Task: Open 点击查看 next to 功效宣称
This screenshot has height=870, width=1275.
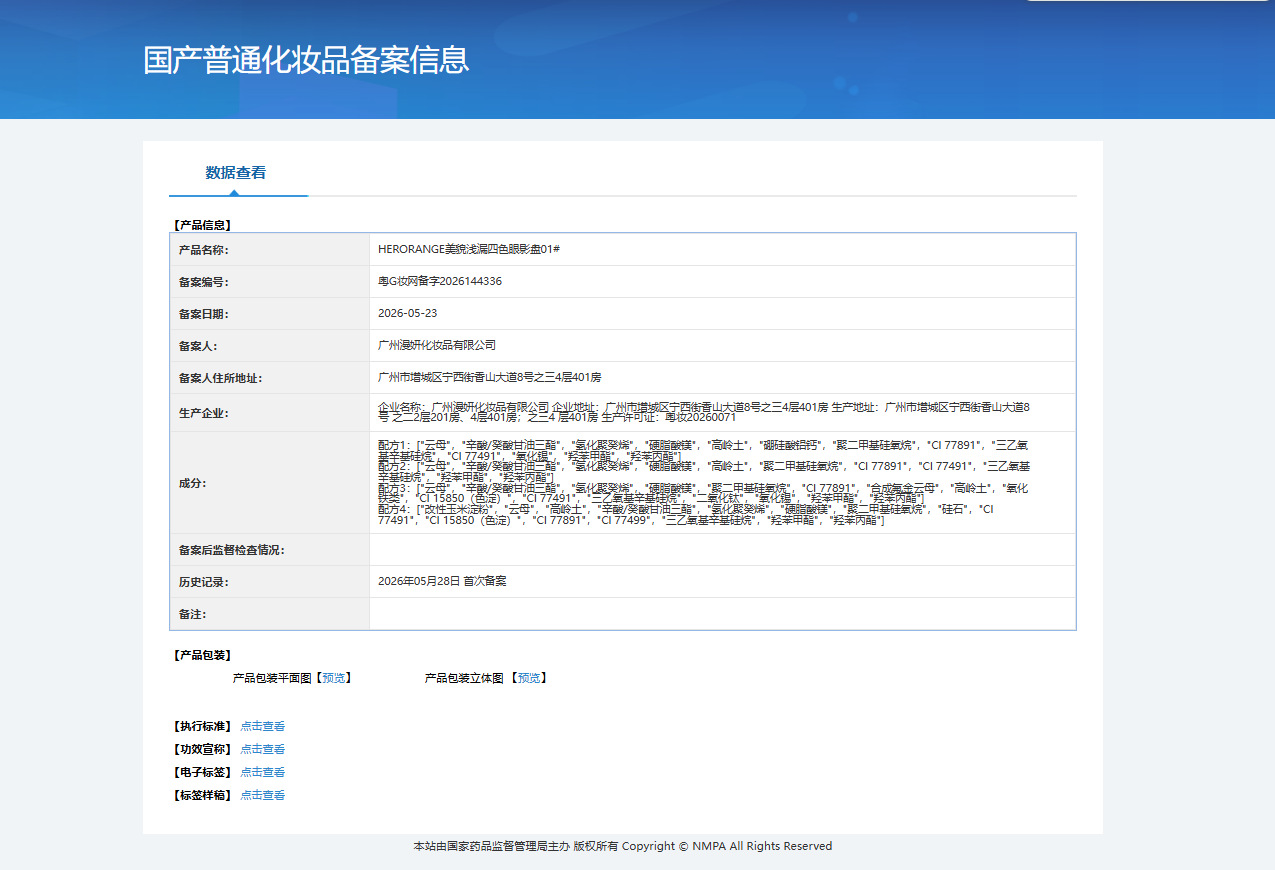Action: [x=263, y=749]
